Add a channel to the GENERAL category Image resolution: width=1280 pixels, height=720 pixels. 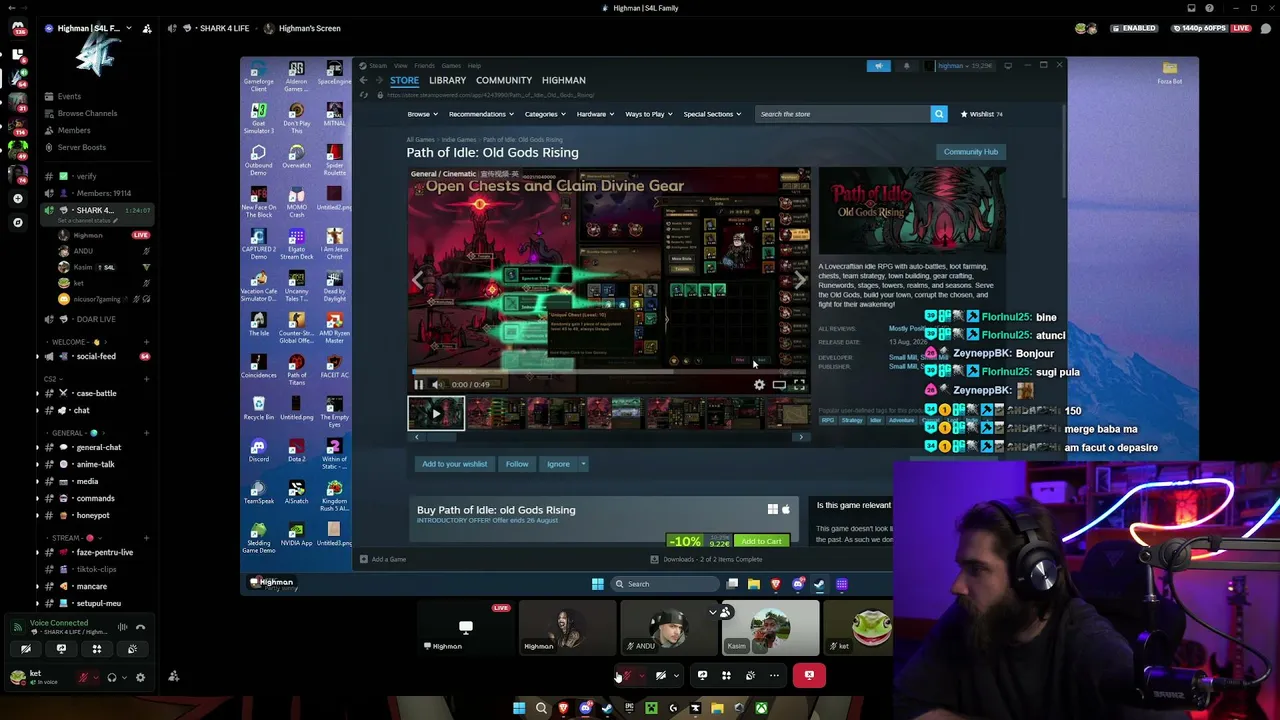tap(146, 433)
